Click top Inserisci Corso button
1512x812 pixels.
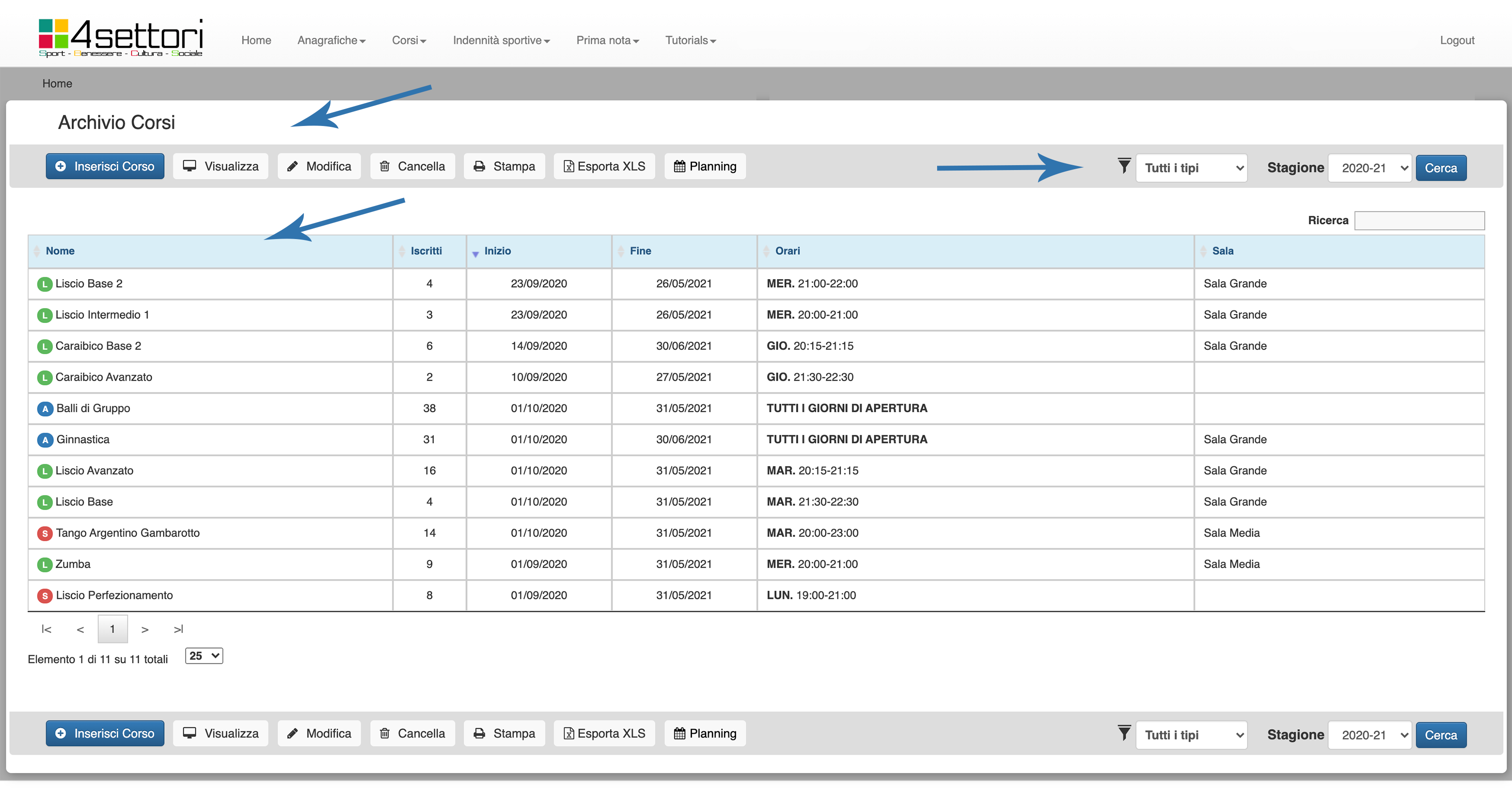(x=105, y=167)
